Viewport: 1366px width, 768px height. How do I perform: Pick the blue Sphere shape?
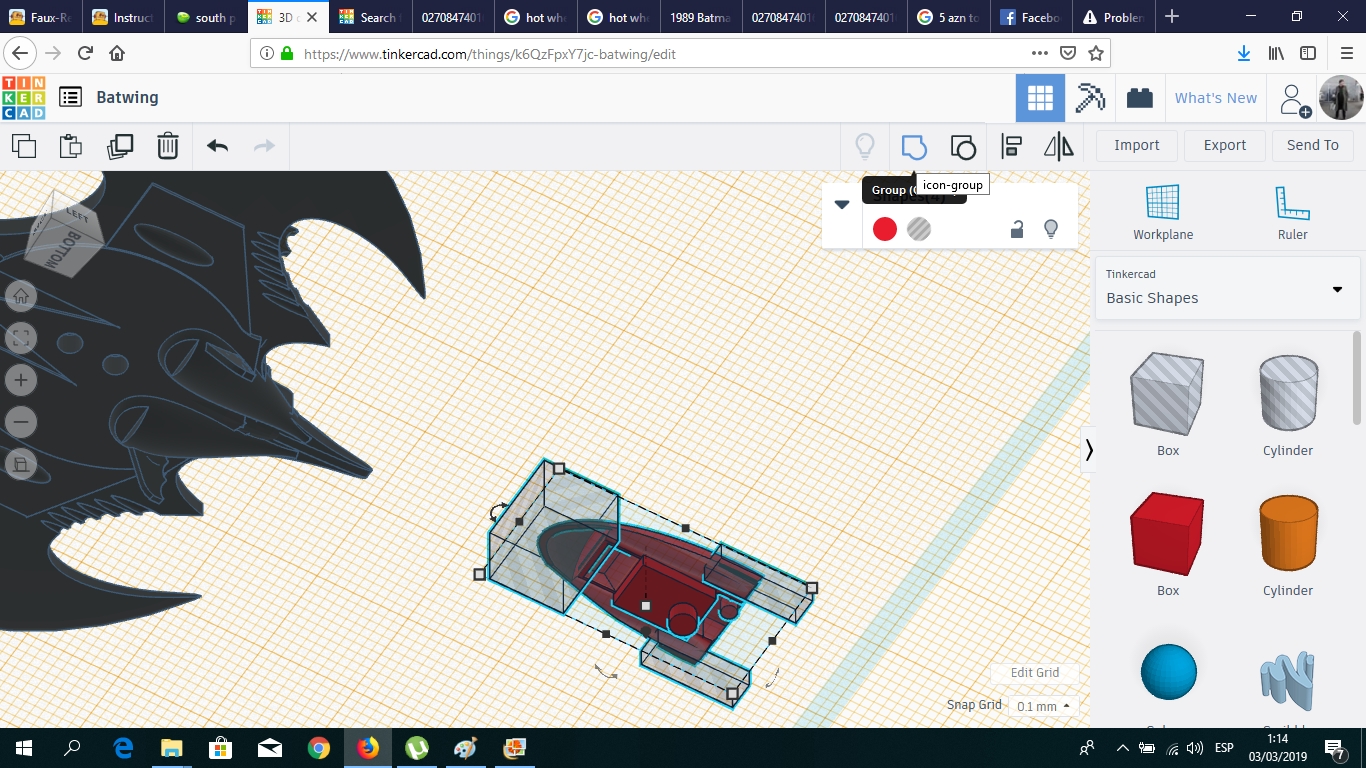1169,673
